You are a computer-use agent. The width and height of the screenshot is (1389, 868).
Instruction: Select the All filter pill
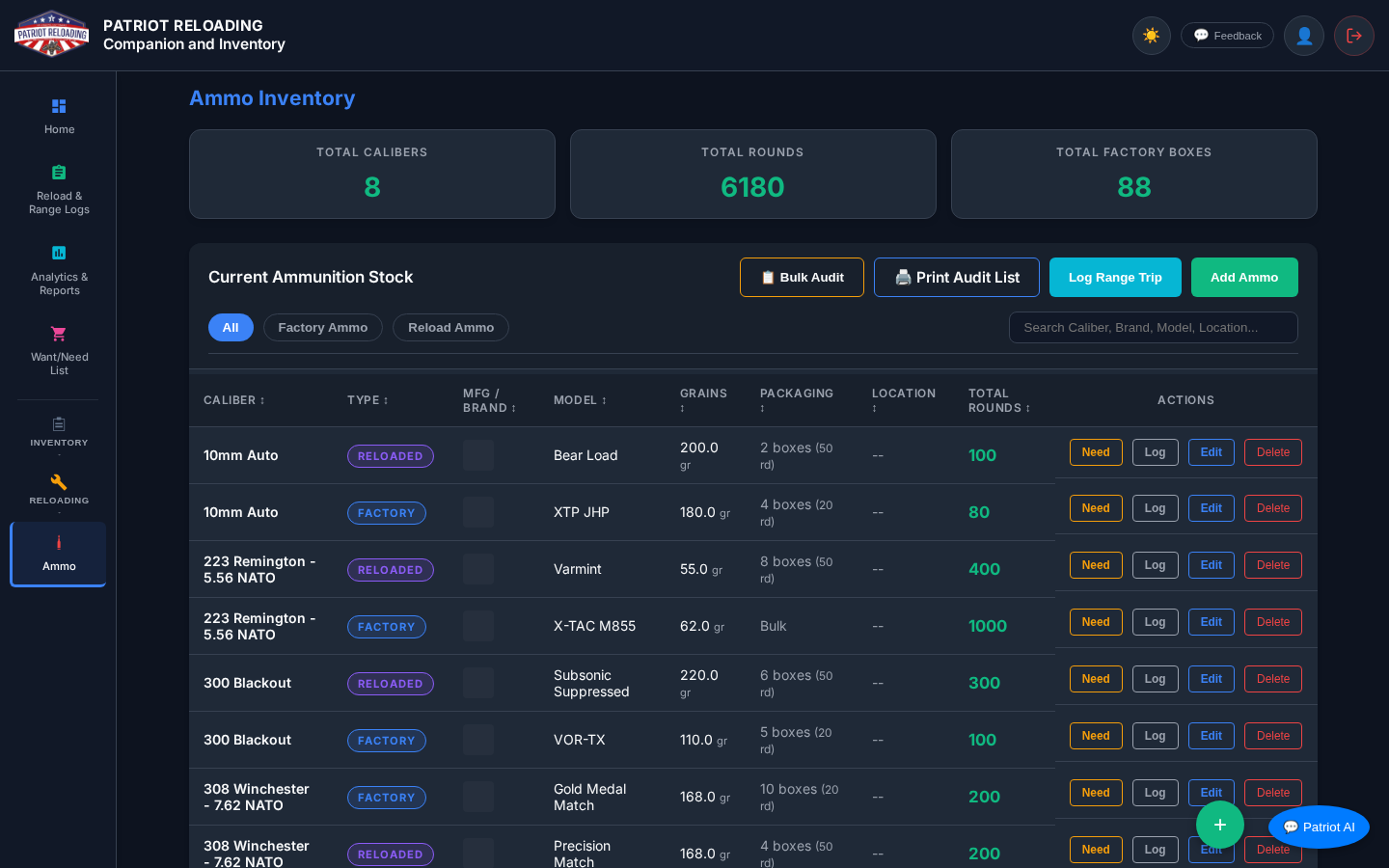click(x=231, y=328)
